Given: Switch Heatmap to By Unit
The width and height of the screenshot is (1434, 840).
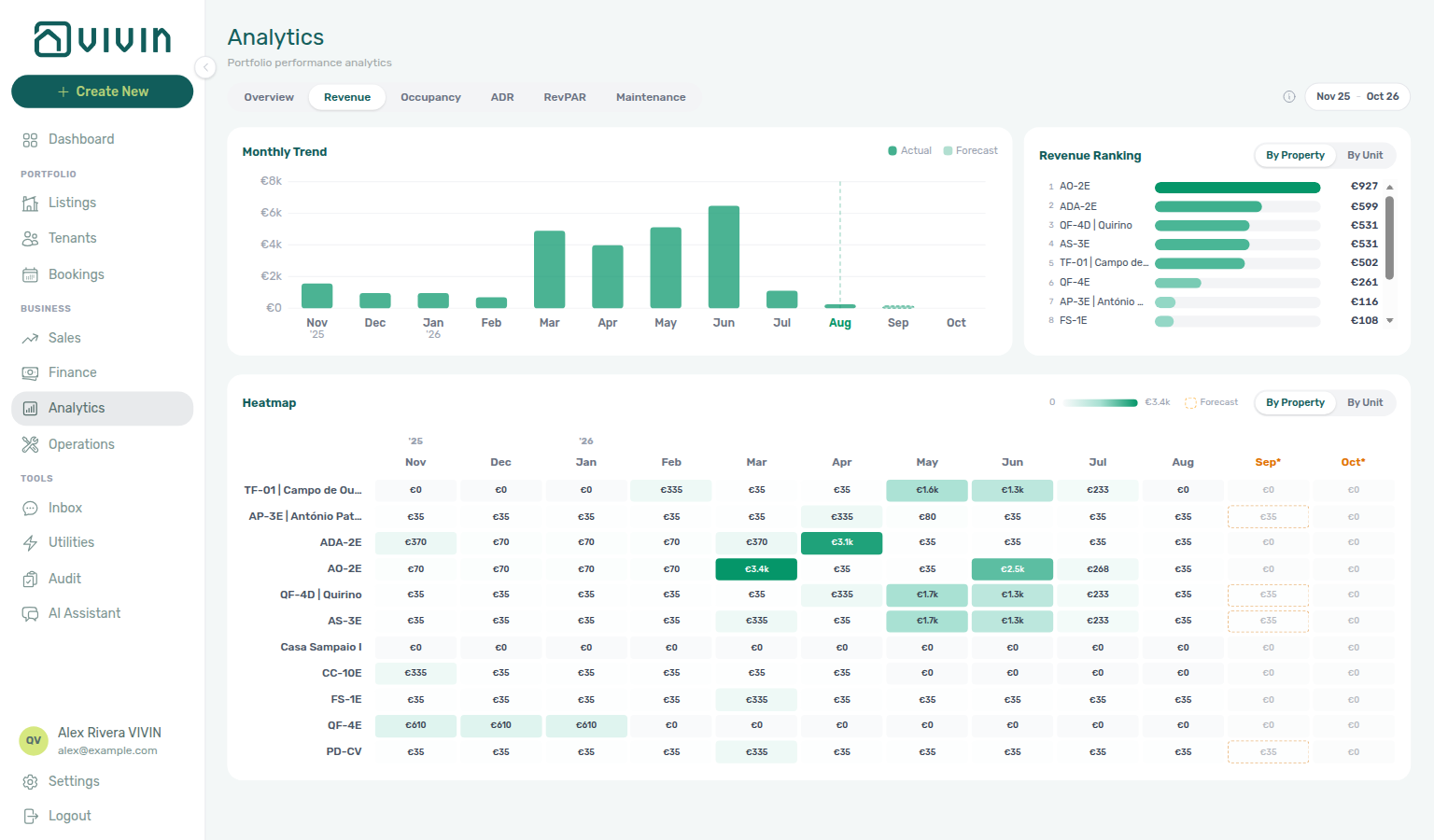Looking at the screenshot, I should click(1365, 402).
